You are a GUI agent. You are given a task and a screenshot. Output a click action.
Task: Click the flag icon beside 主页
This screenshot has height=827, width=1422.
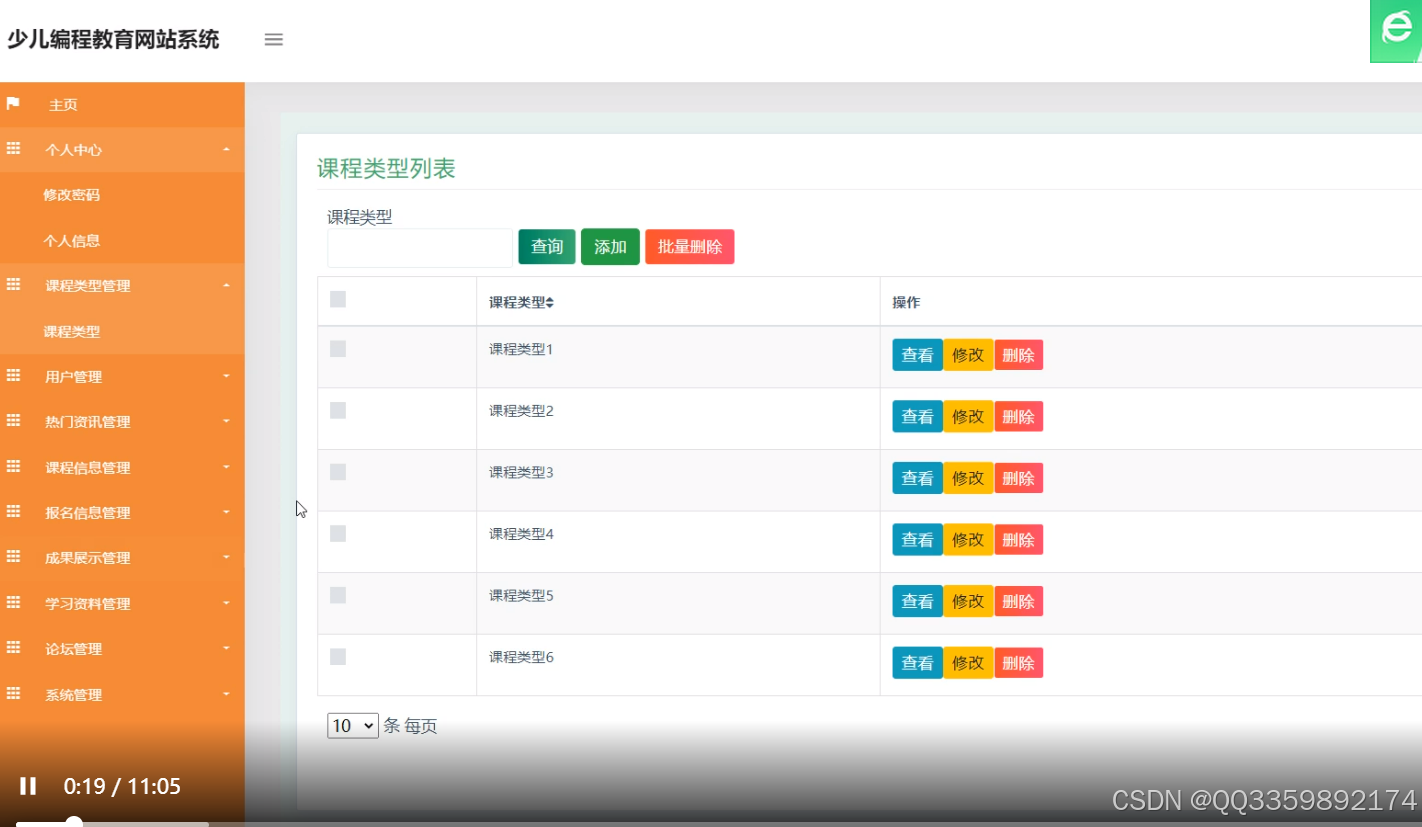13,103
